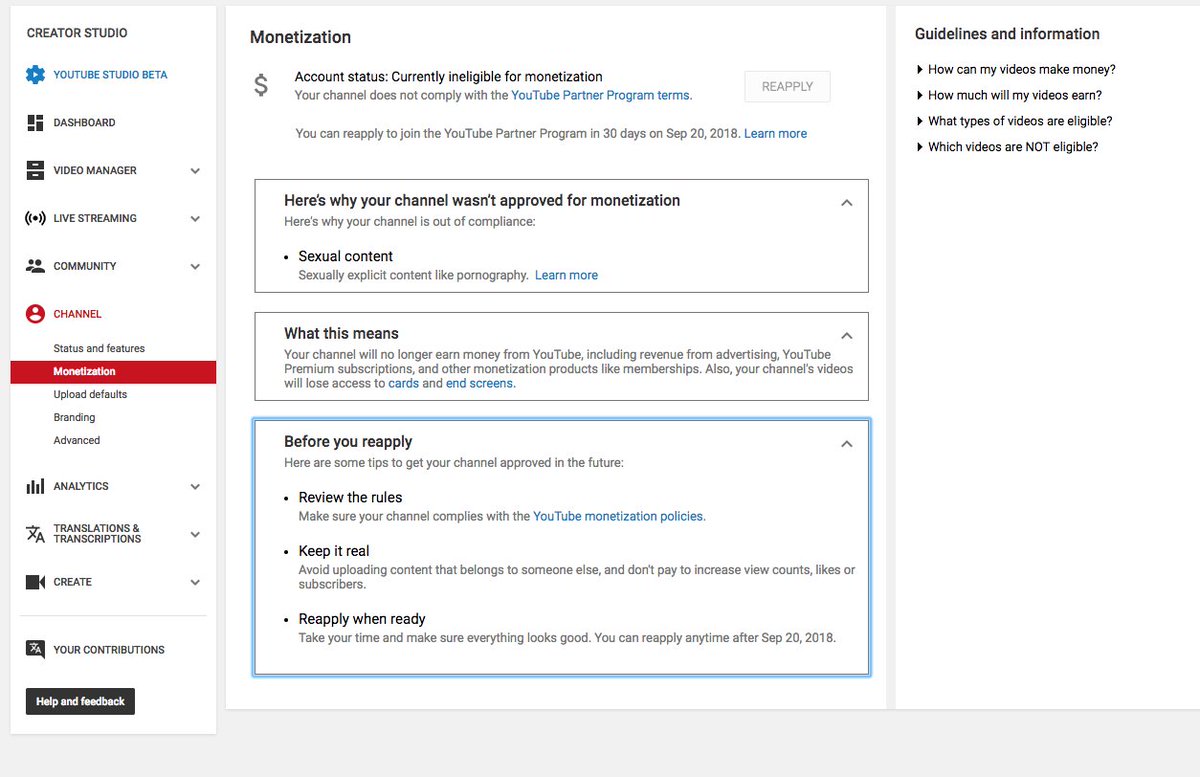Open the Advanced submenu item
The height and width of the screenshot is (777, 1200).
pyautogui.click(x=76, y=440)
